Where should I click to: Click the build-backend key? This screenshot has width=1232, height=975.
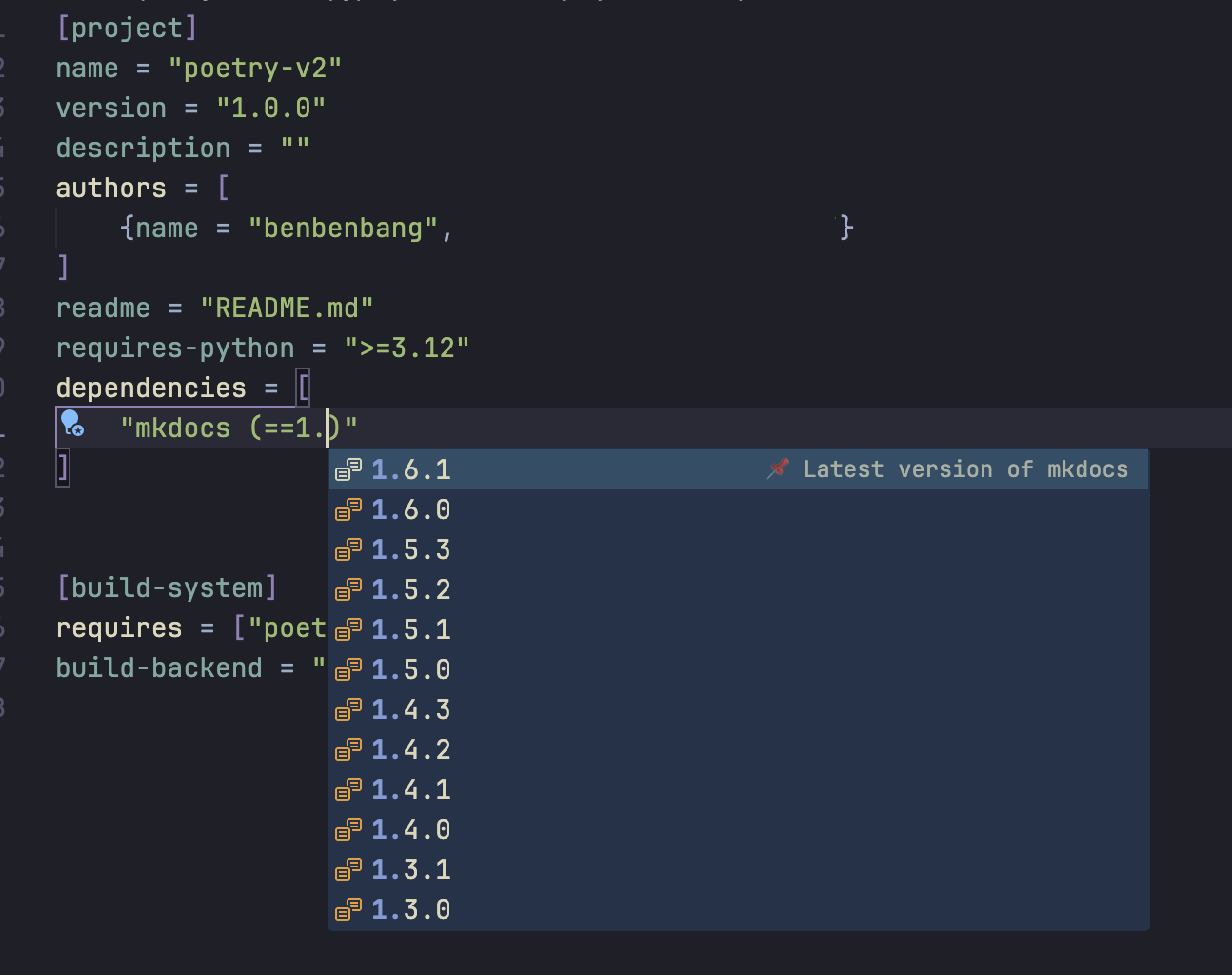[x=159, y=668]
